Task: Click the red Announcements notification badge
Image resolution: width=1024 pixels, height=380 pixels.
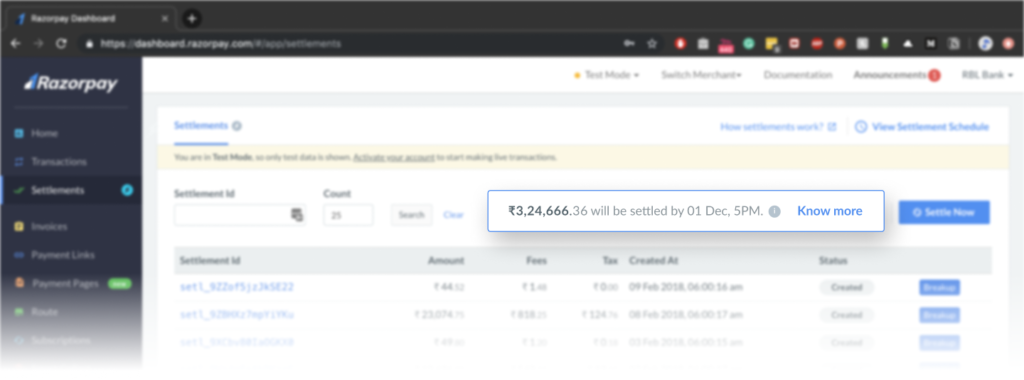Action: (x=934, y=75)
